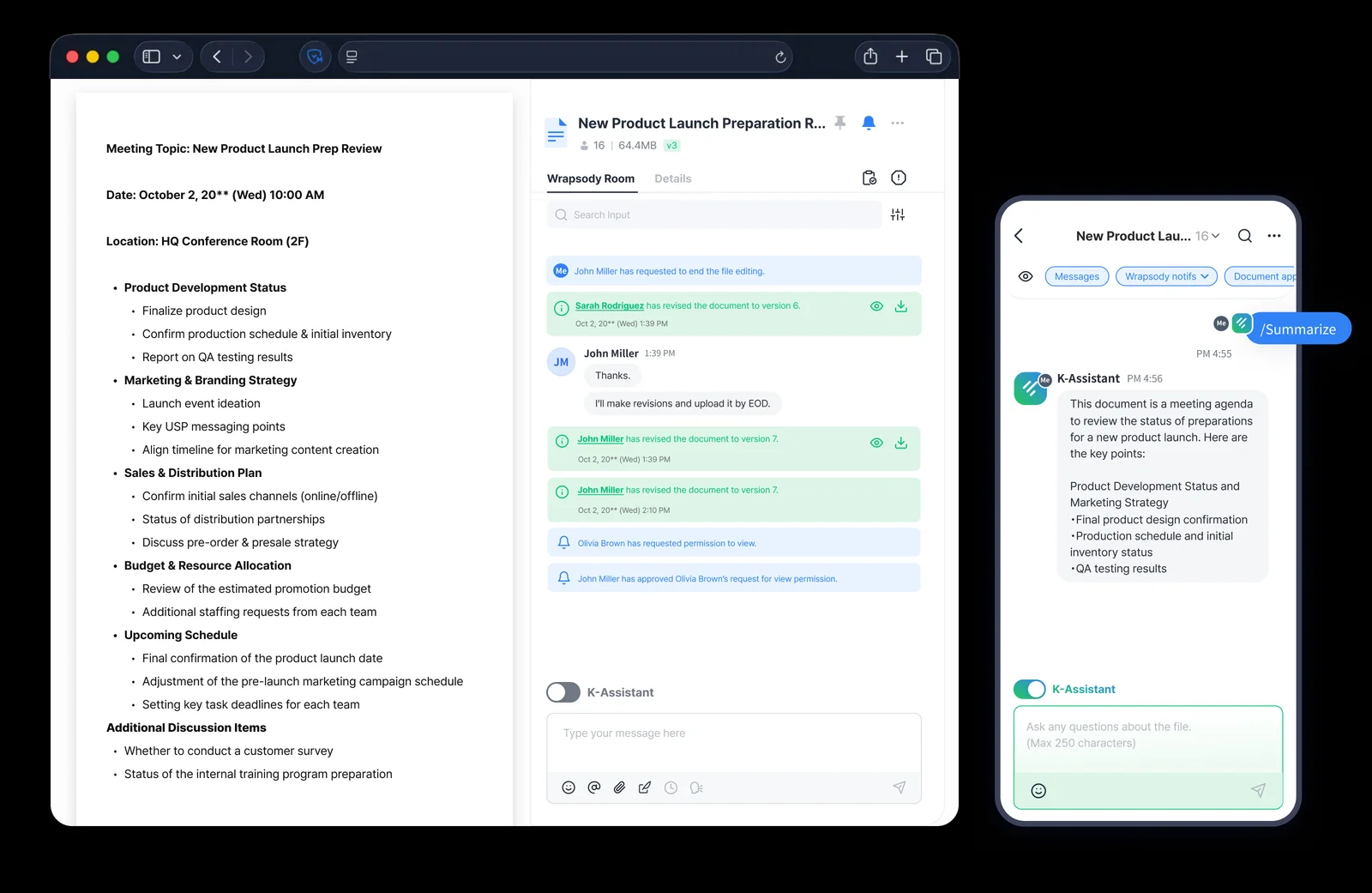
Task: Expand the member count 16 dropdown on mobile
Action: (x=1207, y=236)
